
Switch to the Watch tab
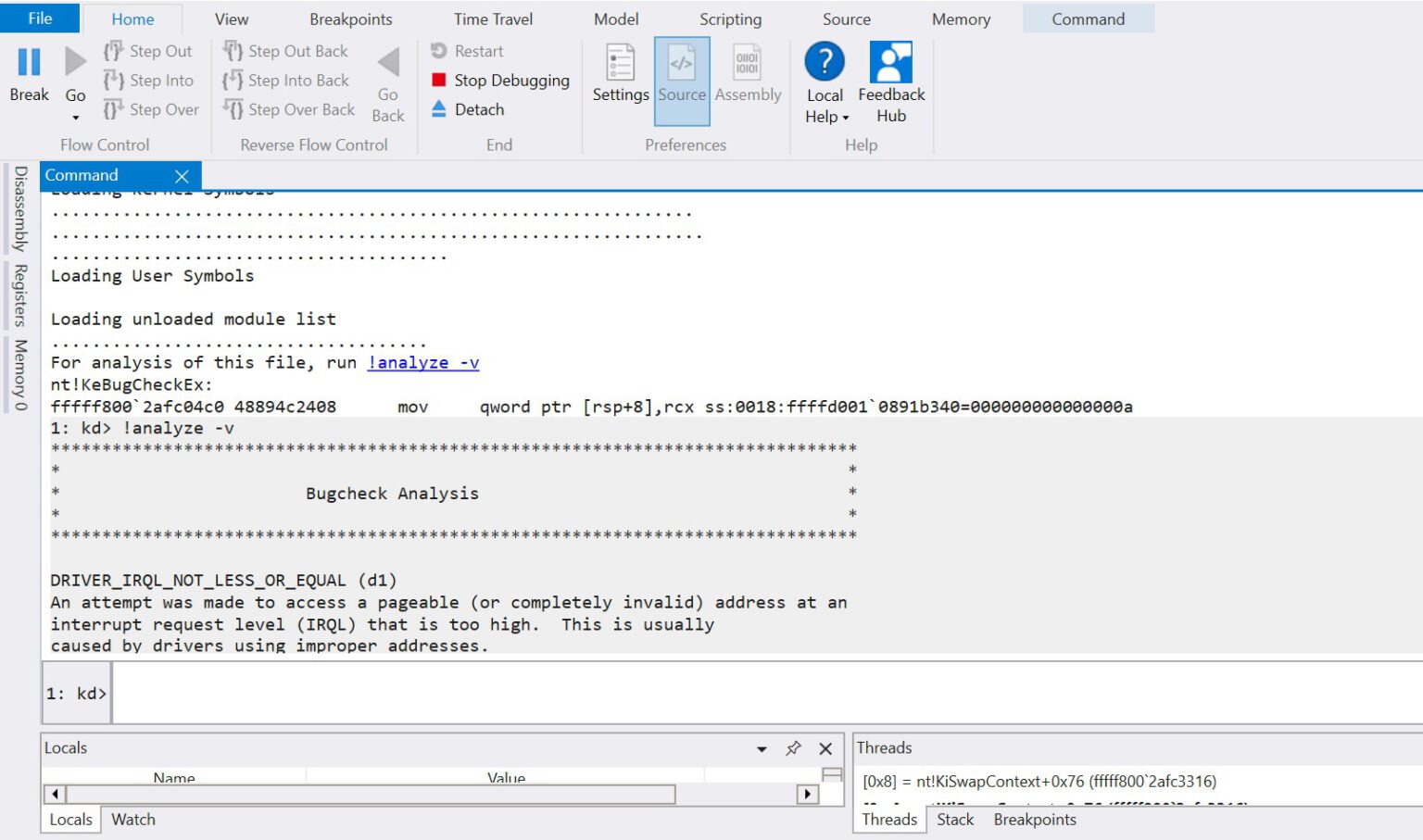point(133,820)
